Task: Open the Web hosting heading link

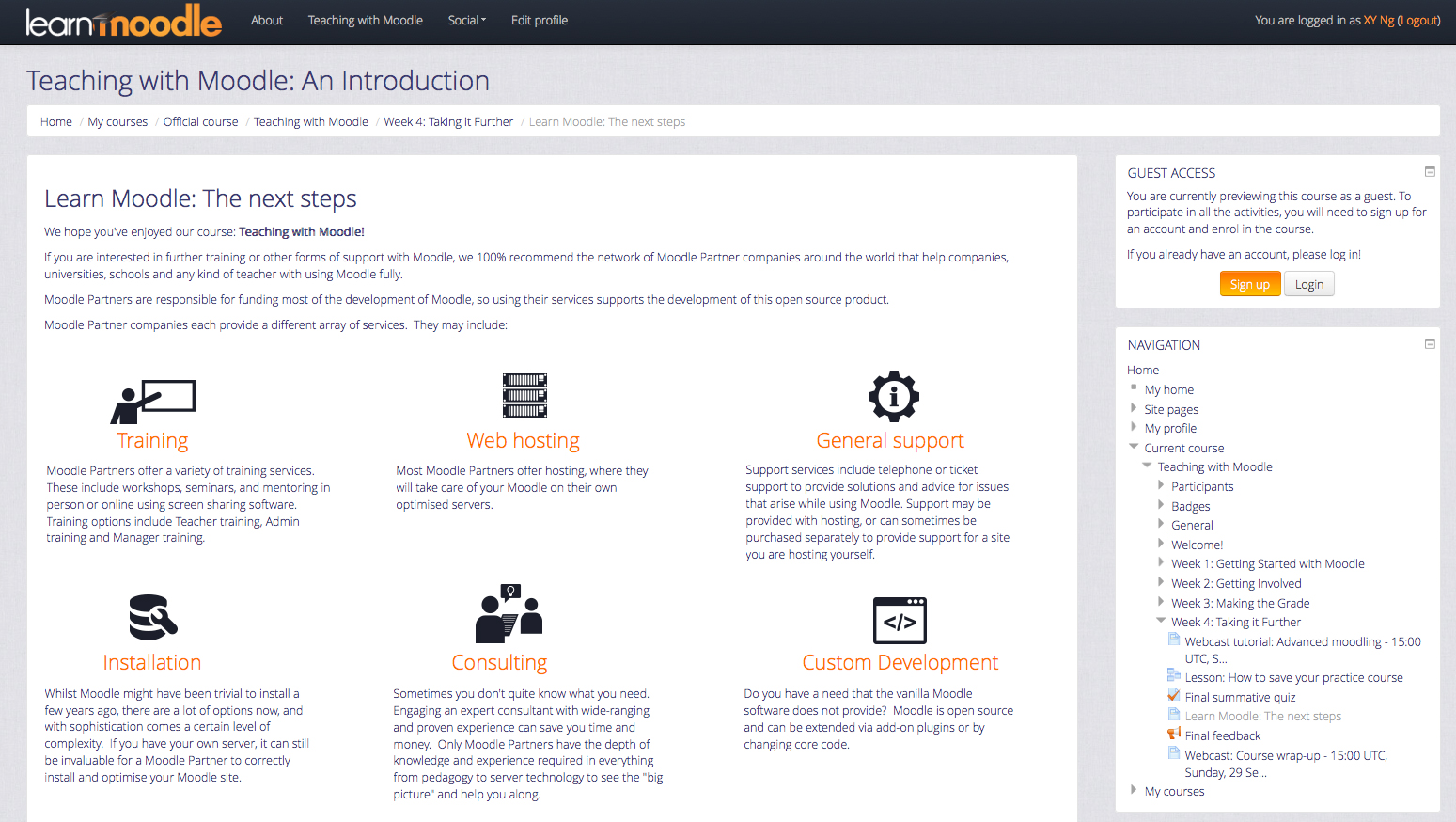Action: pos(524,440)
